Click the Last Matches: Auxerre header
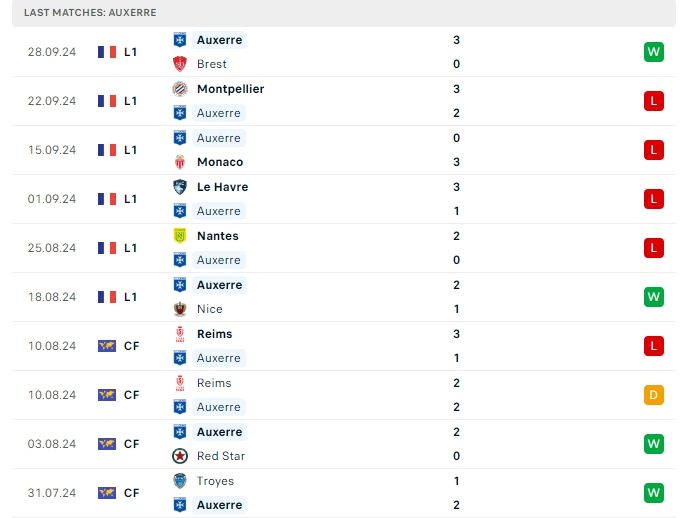This screenshot has width=688, height=518. click(x=90, y=12)
